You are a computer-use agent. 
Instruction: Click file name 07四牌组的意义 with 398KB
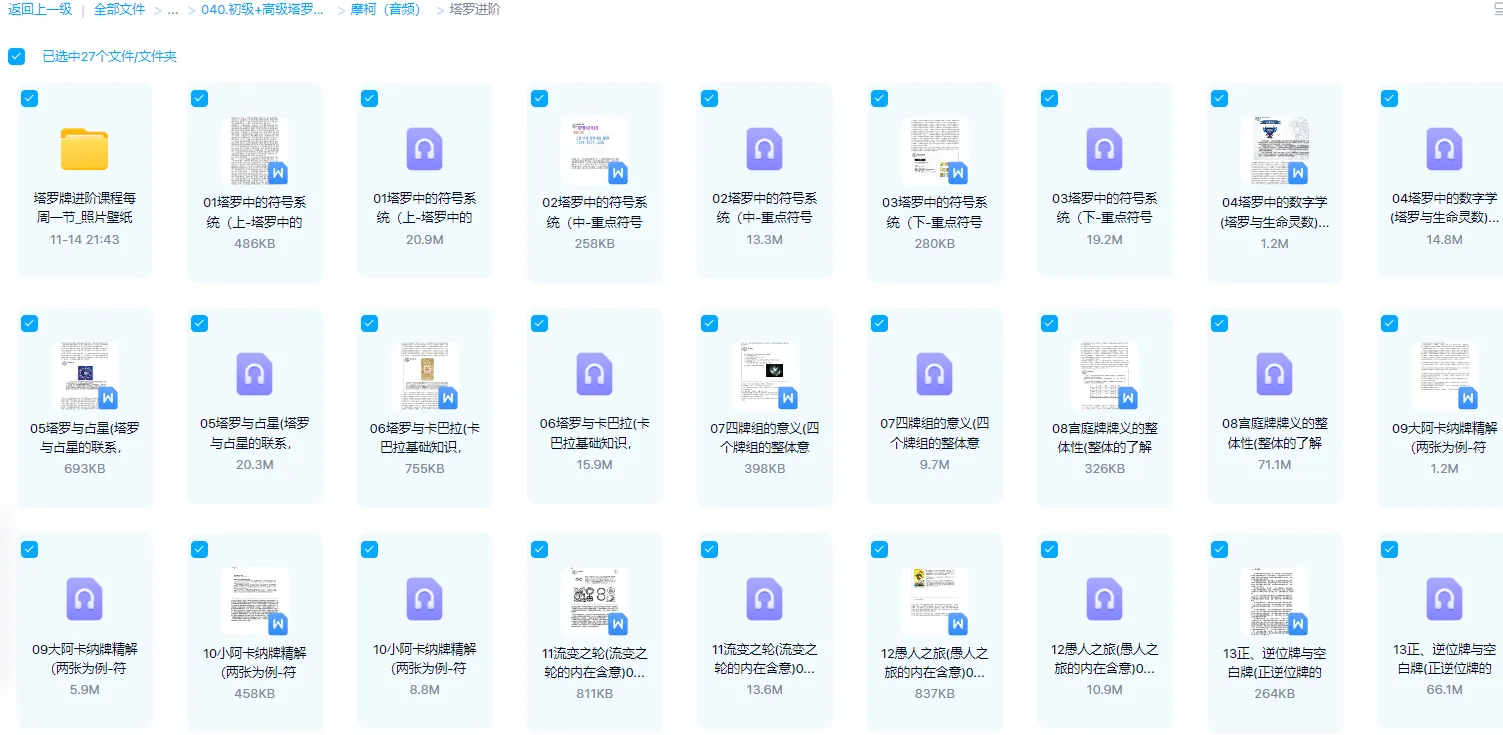click(765, 437)
